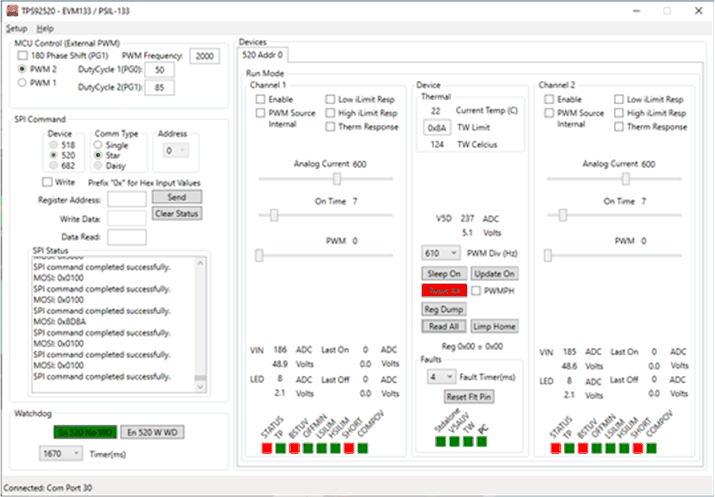Click Channel 2 Analog Current slider handle

(626, 179)
